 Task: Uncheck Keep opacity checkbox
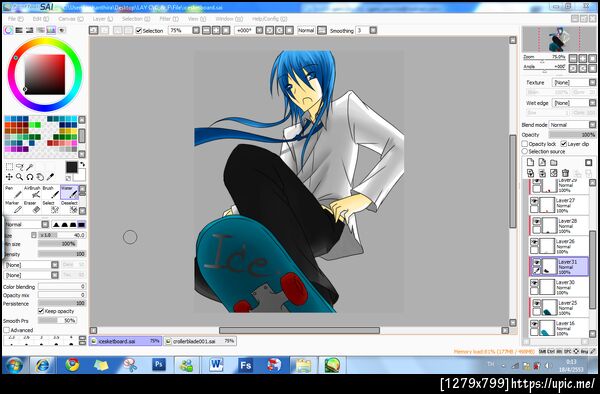(x=41, y=311)
